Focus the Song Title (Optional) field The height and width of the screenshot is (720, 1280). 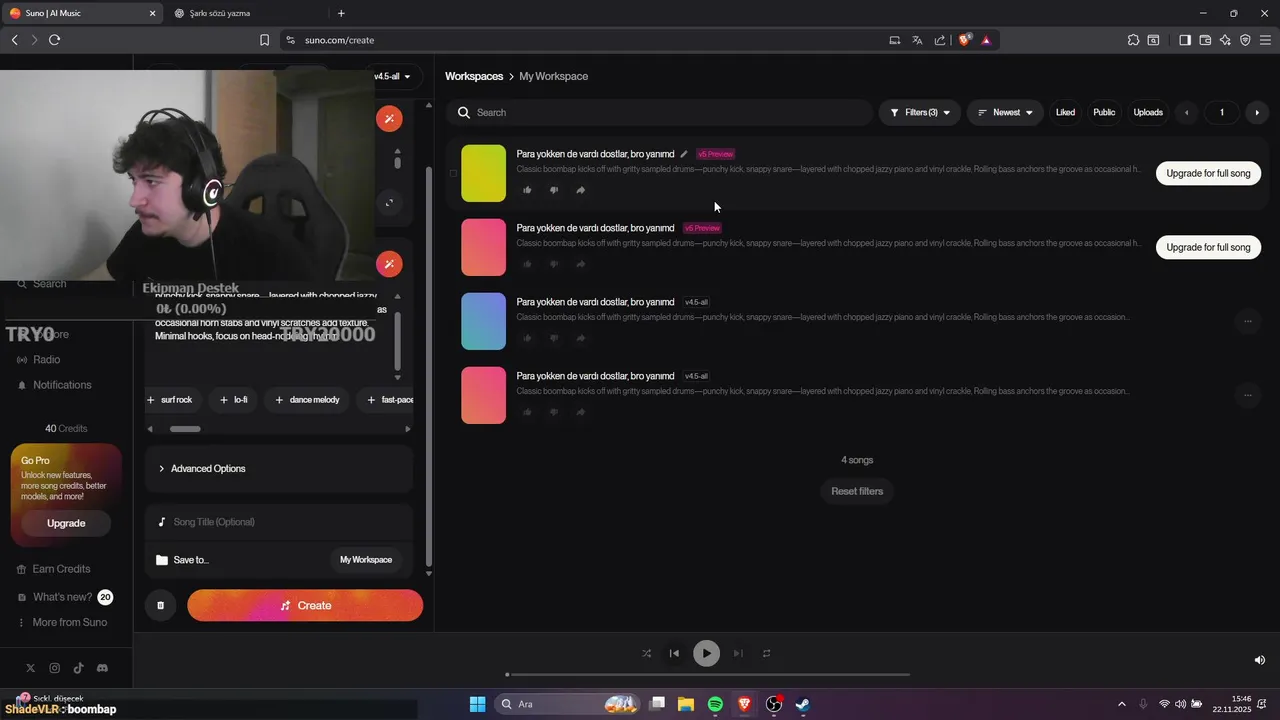279,522
